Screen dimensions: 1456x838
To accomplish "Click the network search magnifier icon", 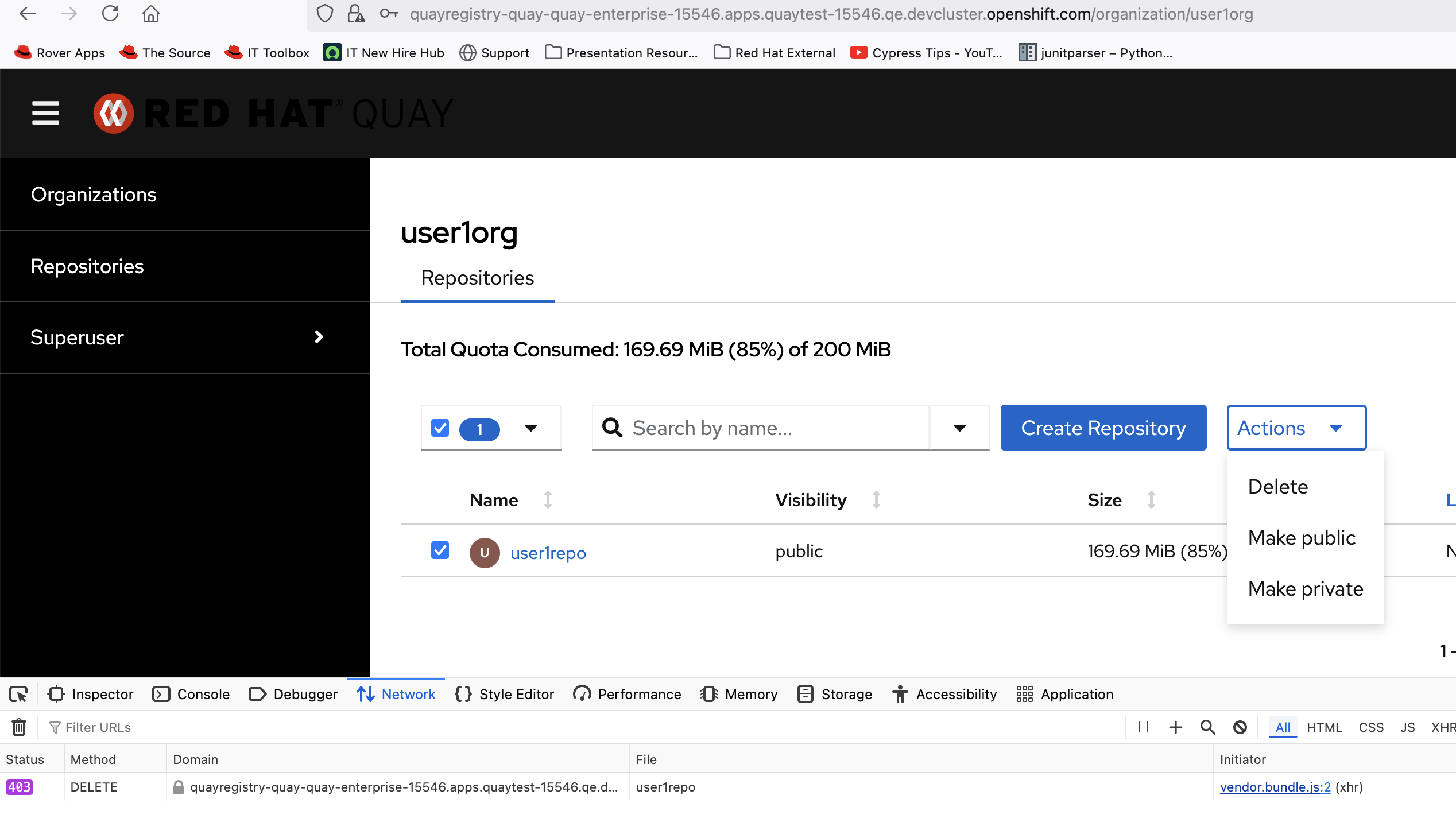I will click(1207, 727).
